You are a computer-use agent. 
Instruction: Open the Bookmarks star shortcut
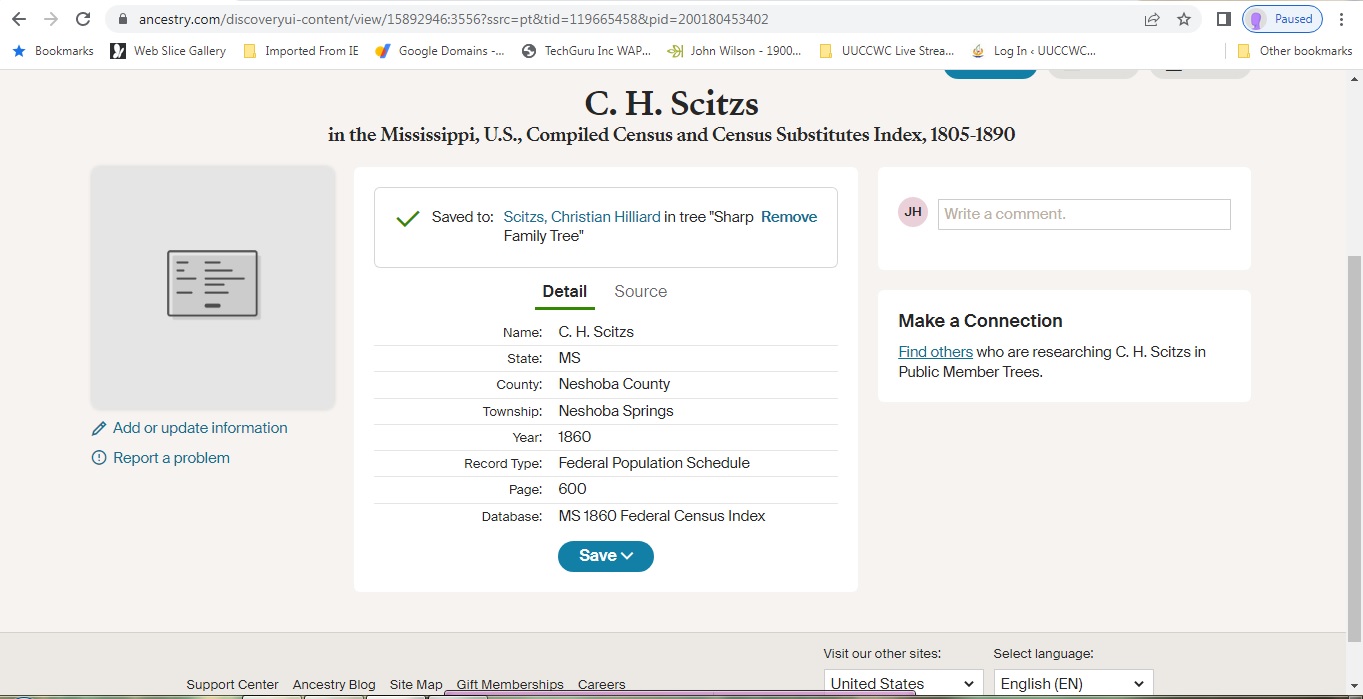[x=52, y=51]
